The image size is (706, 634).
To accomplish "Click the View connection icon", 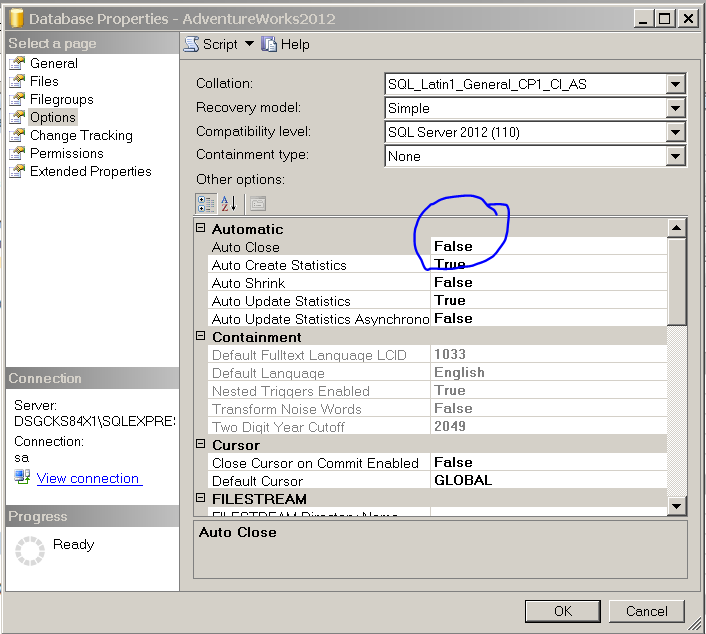I will tap(22, 477).
